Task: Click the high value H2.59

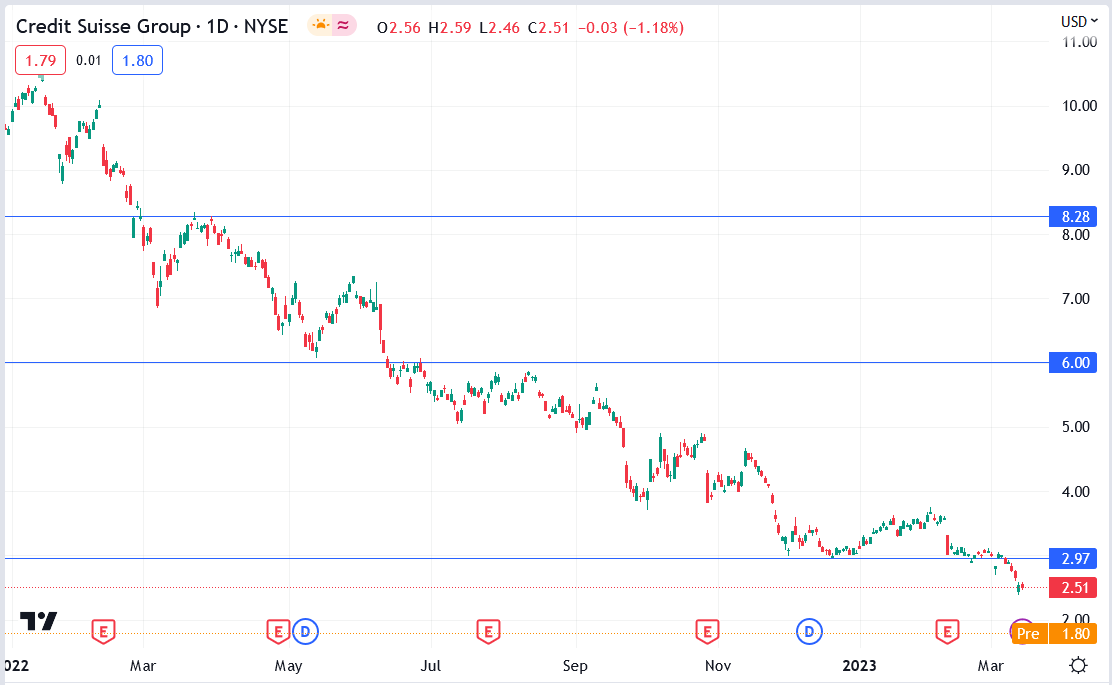Action: (x=450, y=28)
